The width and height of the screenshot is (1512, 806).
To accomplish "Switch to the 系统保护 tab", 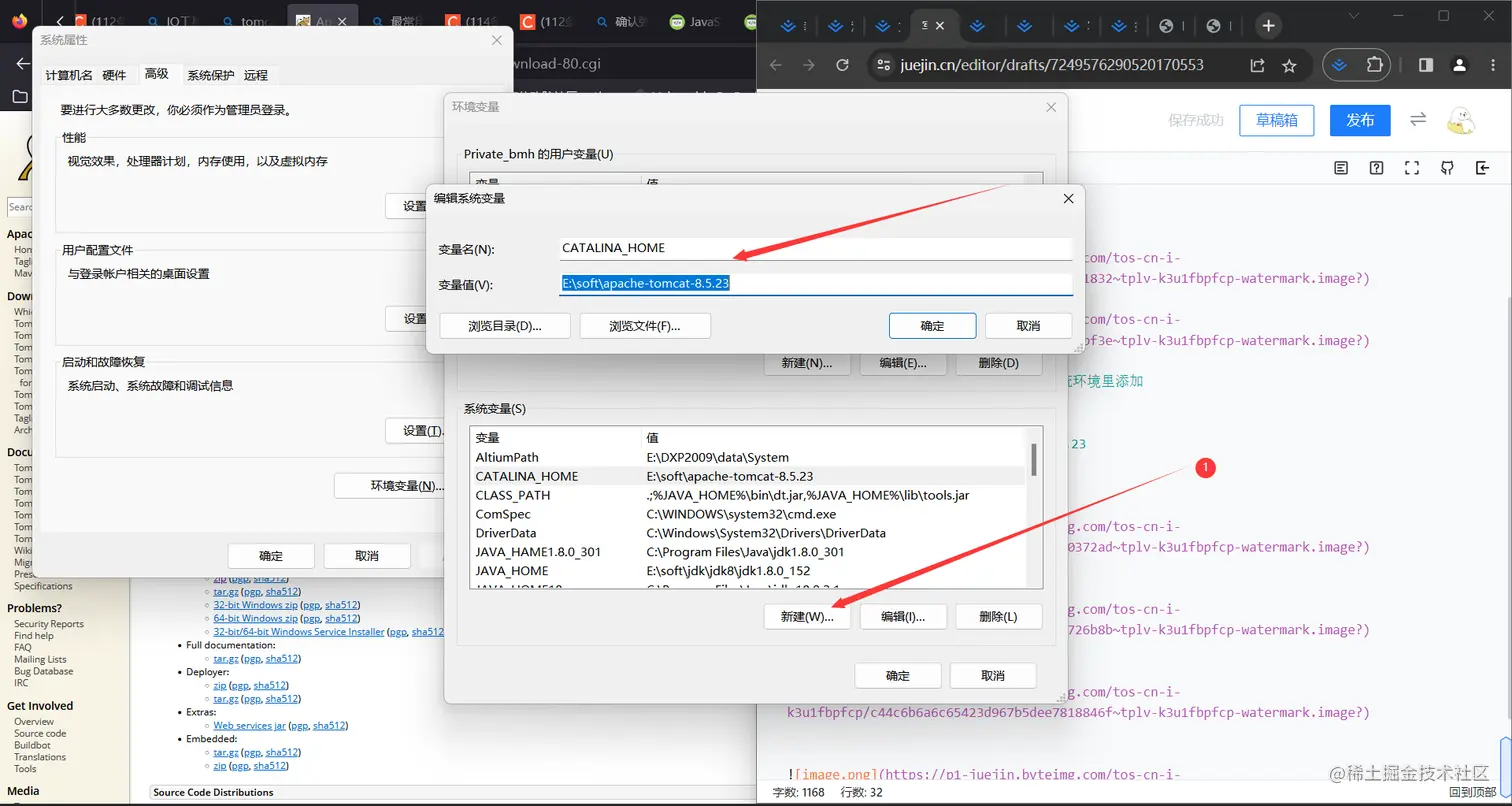I will tap(211, 75).
